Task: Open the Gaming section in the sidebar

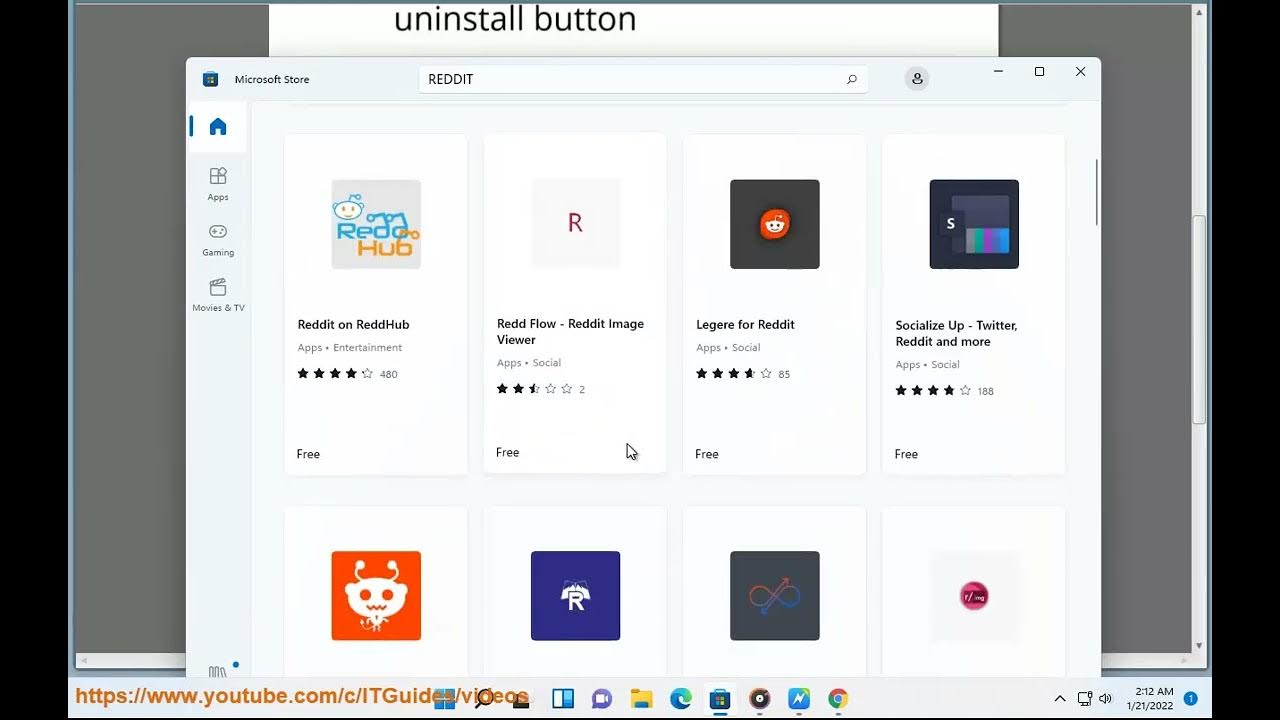Action: 218,239
